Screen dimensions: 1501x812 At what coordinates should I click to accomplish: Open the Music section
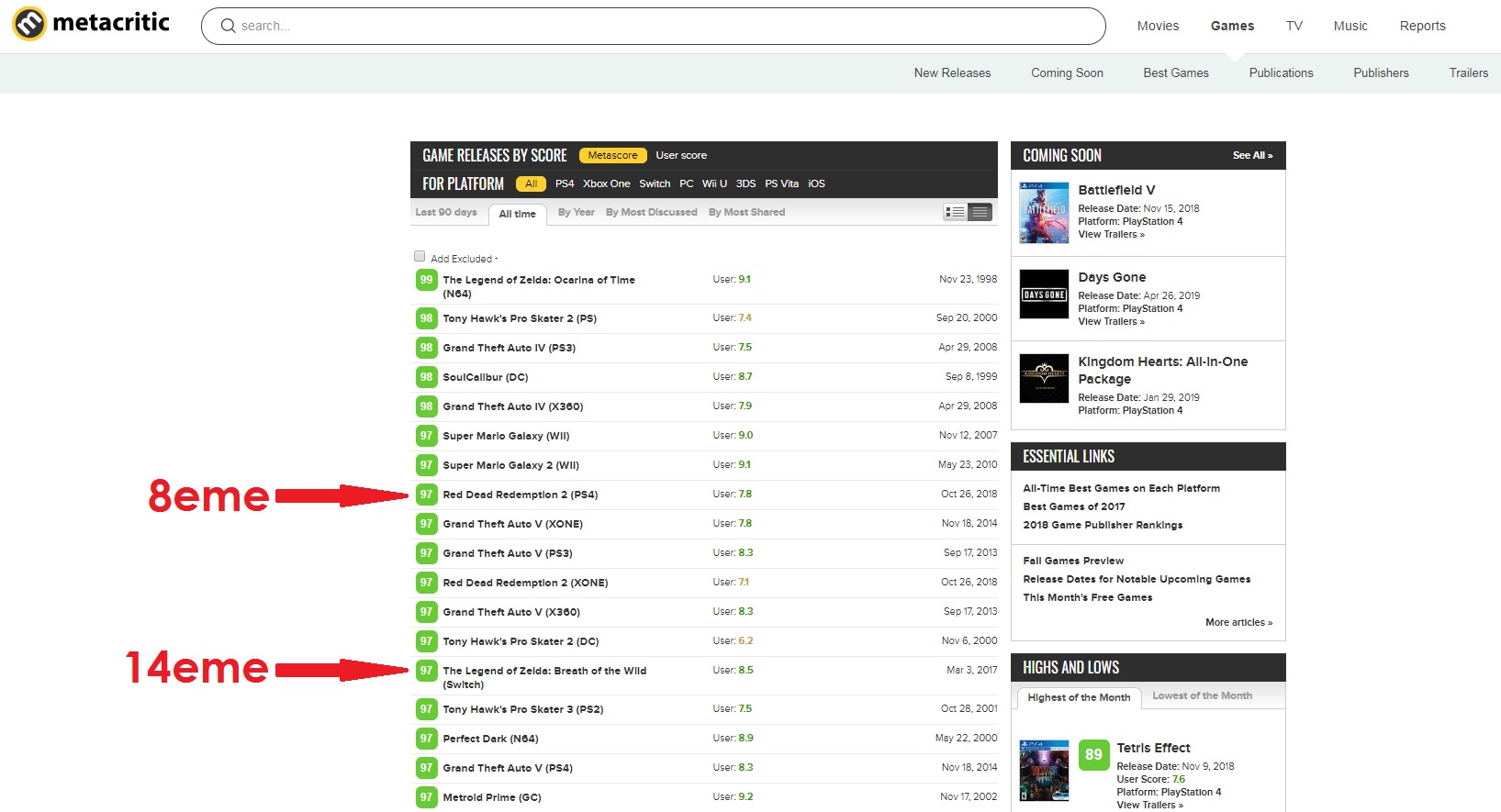point(1350,26)
